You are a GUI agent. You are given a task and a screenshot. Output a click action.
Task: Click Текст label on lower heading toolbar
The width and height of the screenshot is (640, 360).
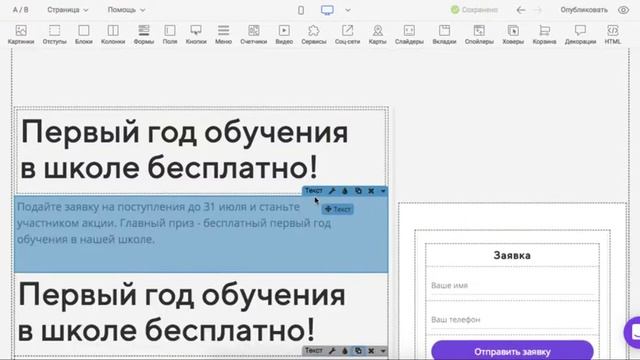pyautogui.click(x=313, y=351)
